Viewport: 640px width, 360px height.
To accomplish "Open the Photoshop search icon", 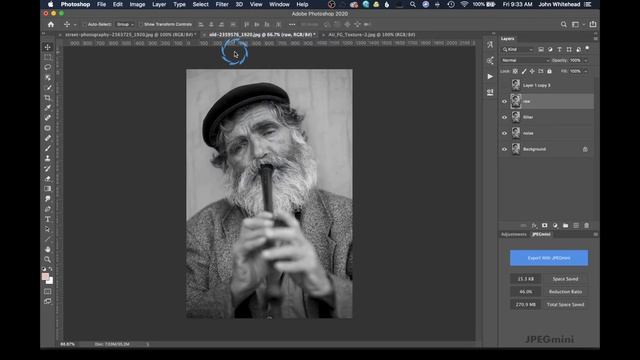I will tap(563, 24).
